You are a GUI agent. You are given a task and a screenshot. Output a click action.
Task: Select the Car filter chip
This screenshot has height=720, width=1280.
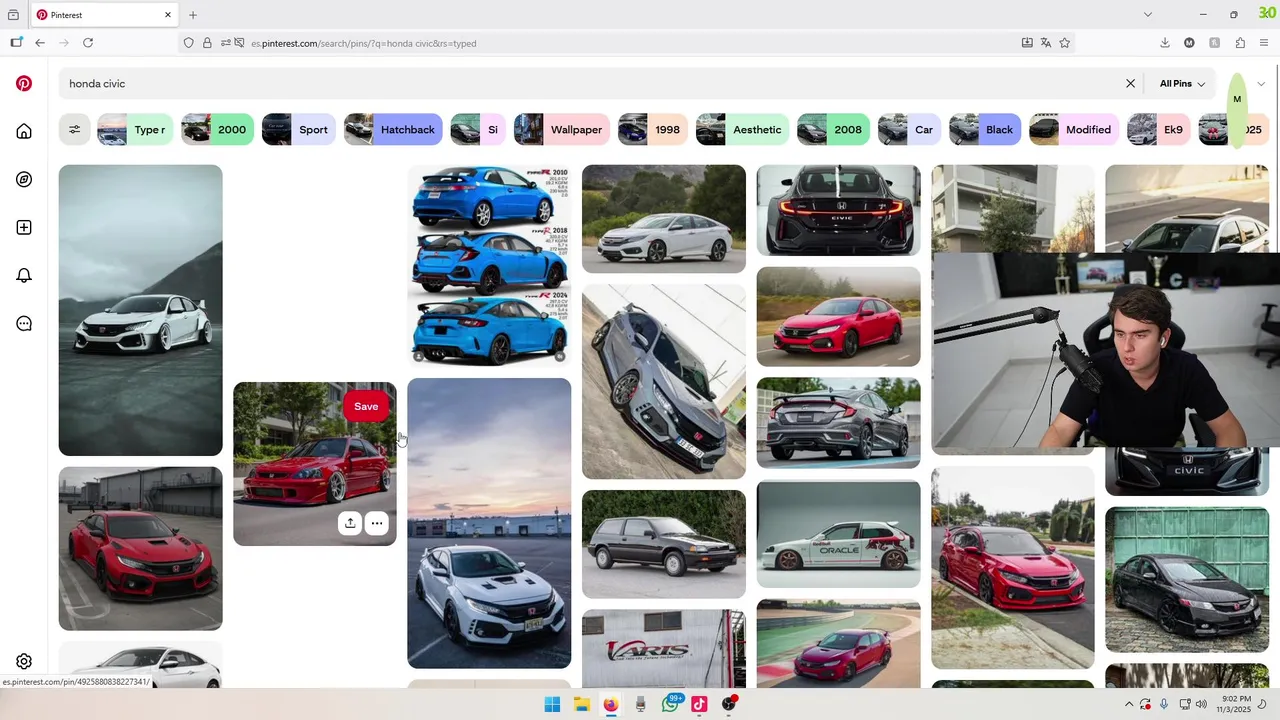click(x=909, y=130)
